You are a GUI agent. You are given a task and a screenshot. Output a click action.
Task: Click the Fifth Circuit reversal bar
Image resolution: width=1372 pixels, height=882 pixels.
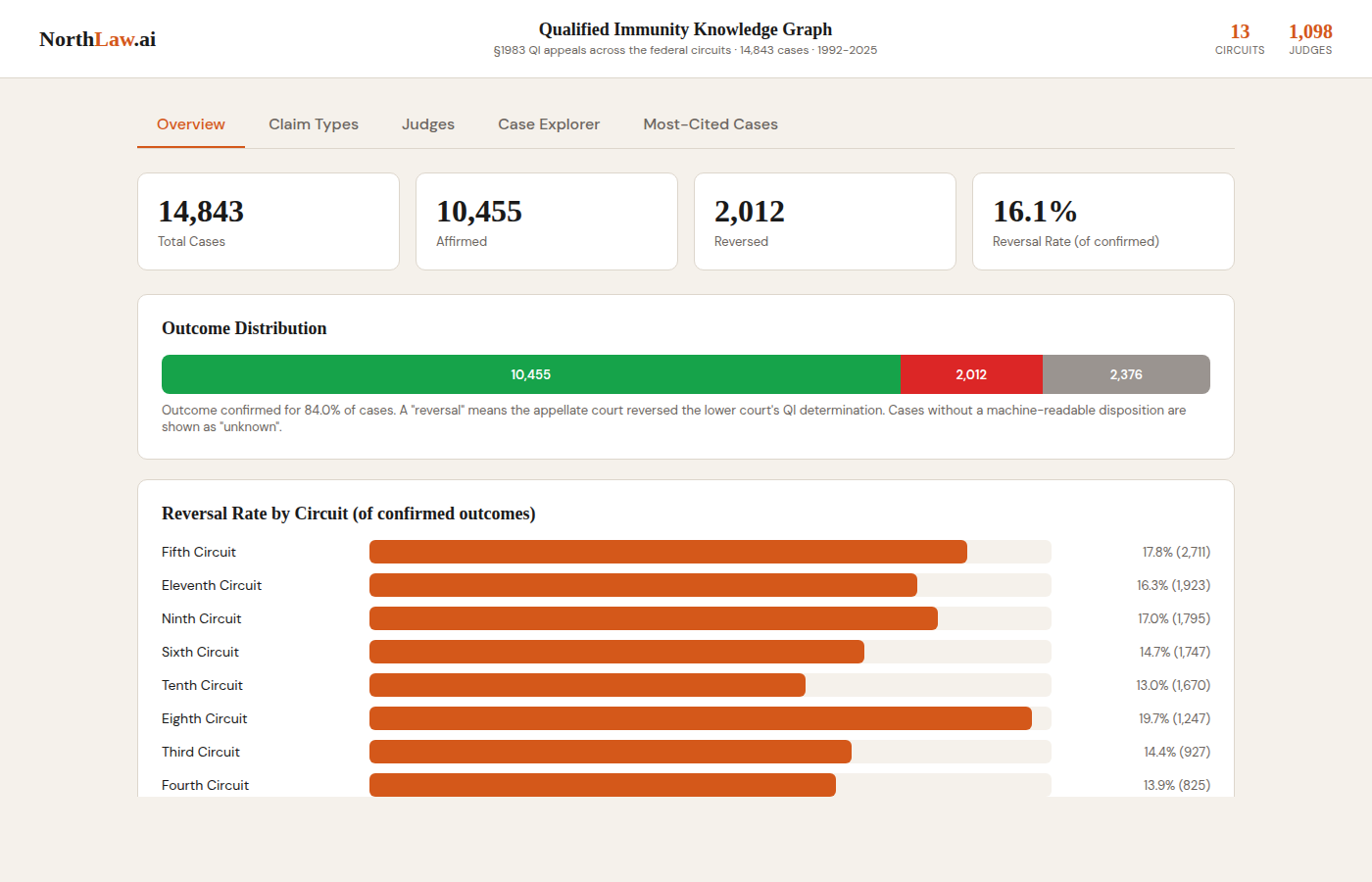(x=668, y=552)
